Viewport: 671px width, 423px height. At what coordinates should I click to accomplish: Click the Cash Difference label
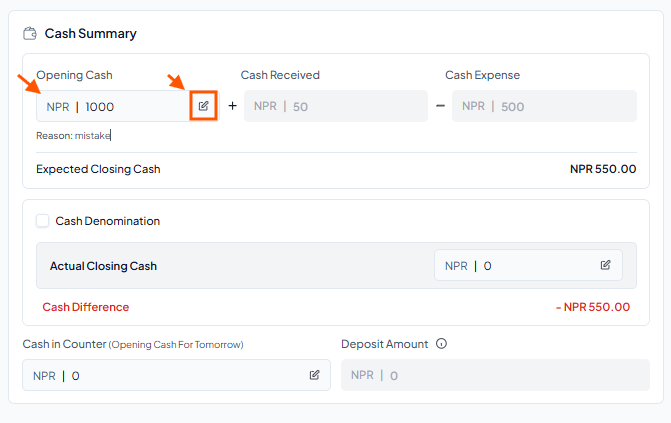86,307
